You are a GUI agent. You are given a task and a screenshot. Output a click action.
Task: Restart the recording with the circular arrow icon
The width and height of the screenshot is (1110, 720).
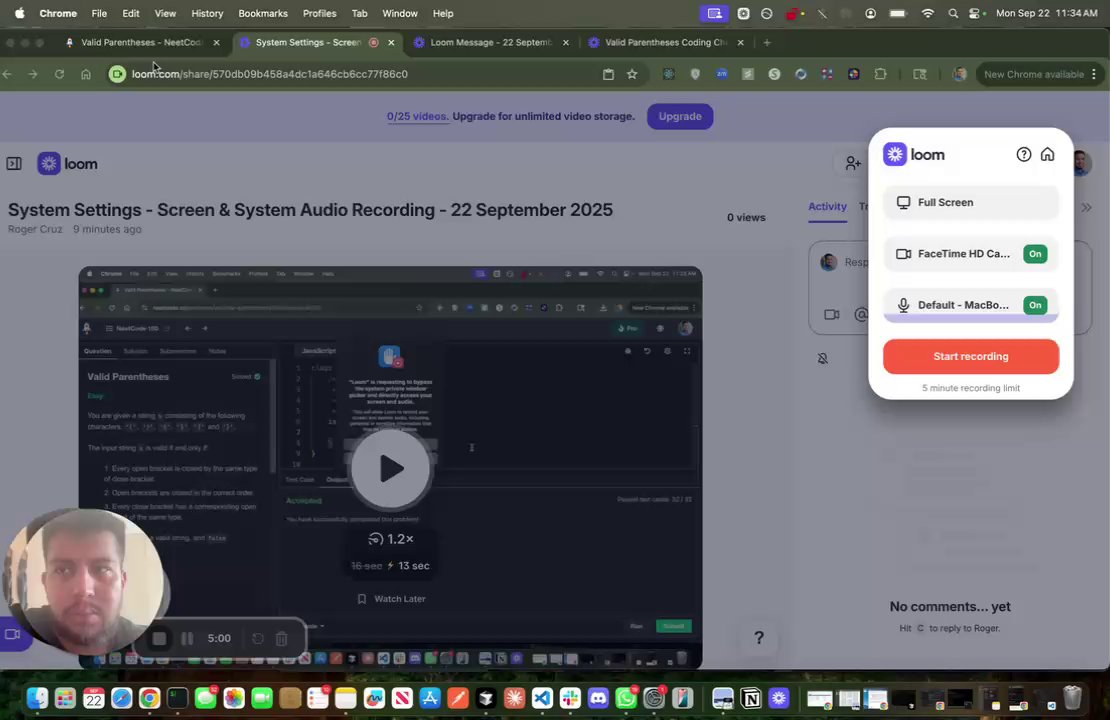pos(258,639)
